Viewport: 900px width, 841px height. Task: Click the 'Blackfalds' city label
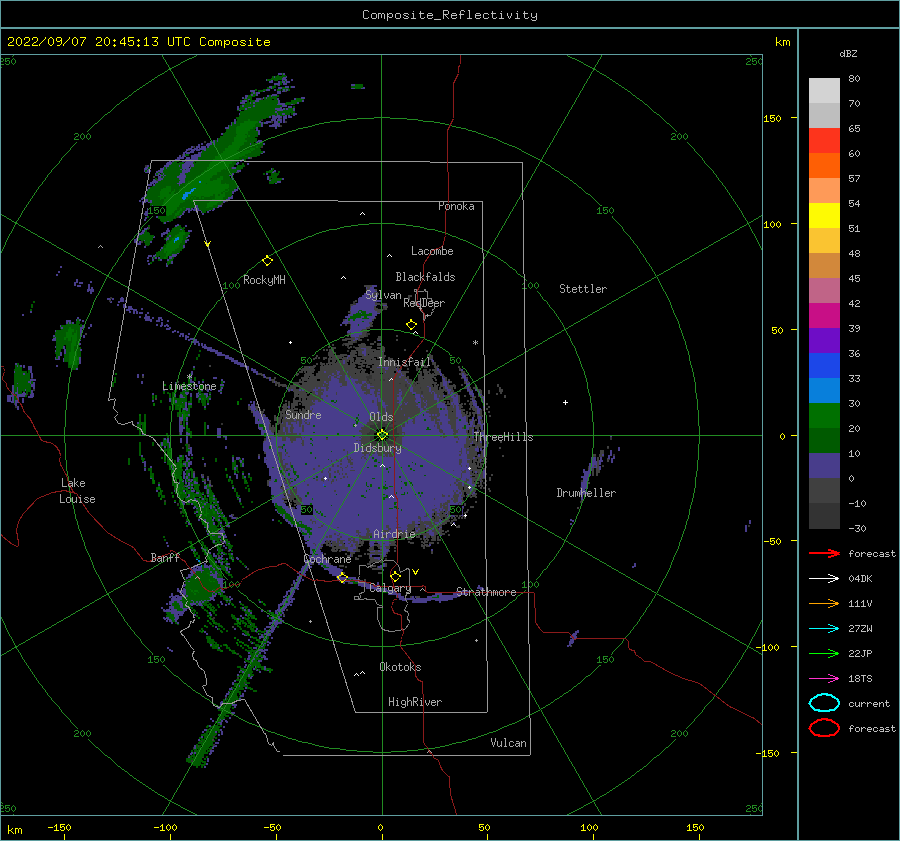(x=425, y=277)
